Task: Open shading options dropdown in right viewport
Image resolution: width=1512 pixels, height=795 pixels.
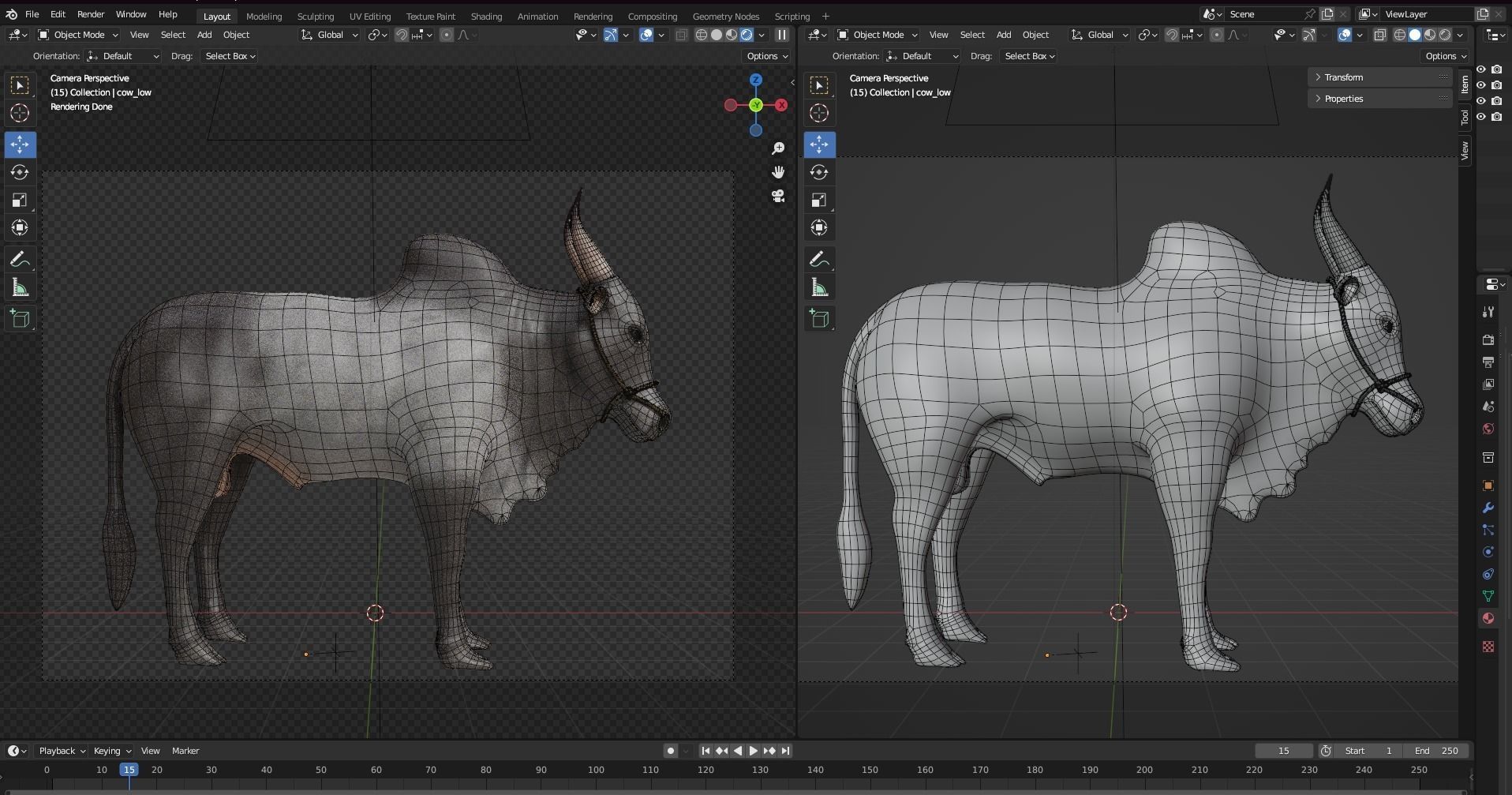Action: (1461, 35)
